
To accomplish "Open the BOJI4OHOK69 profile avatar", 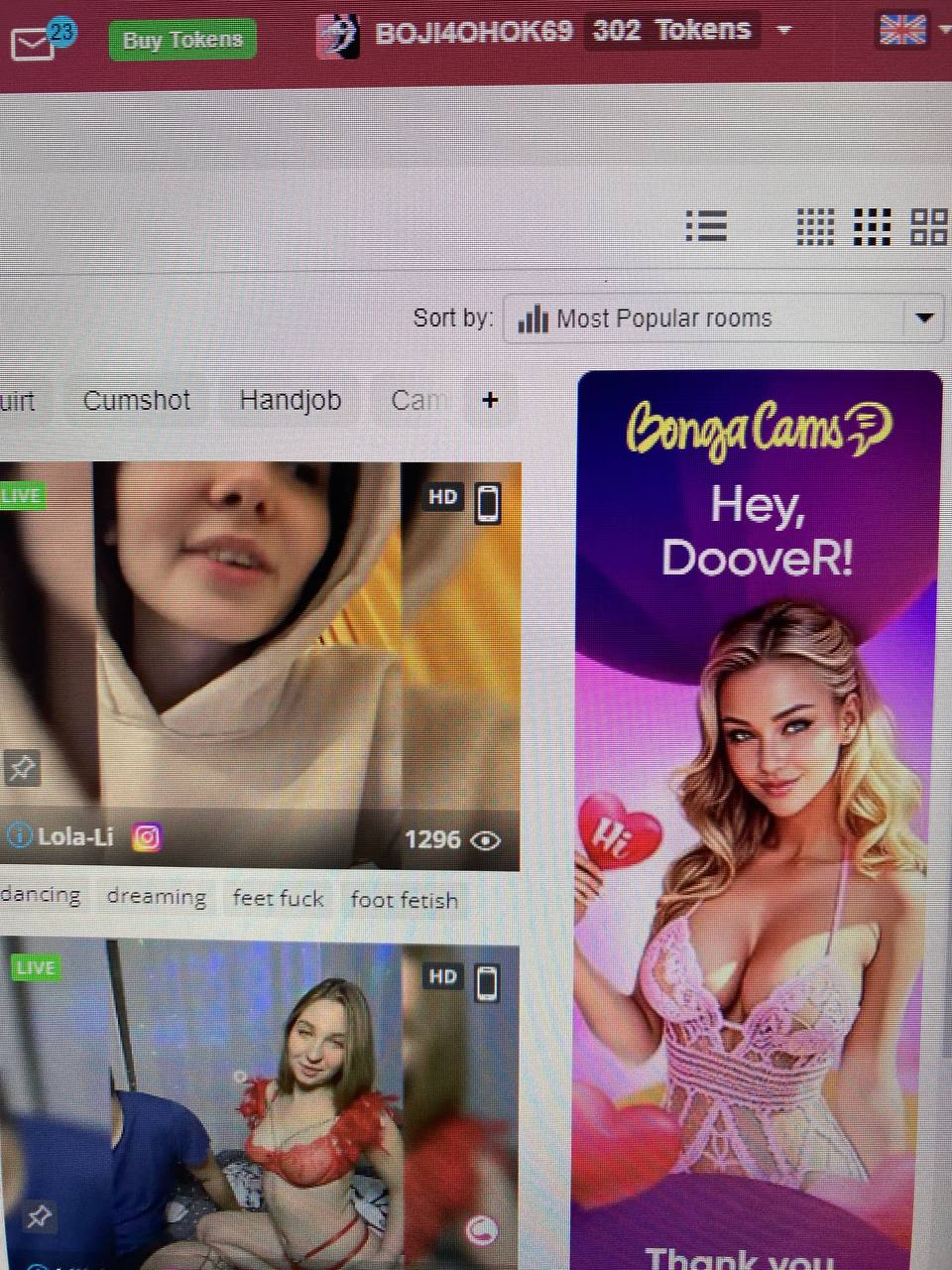I will tap(337, 36).
